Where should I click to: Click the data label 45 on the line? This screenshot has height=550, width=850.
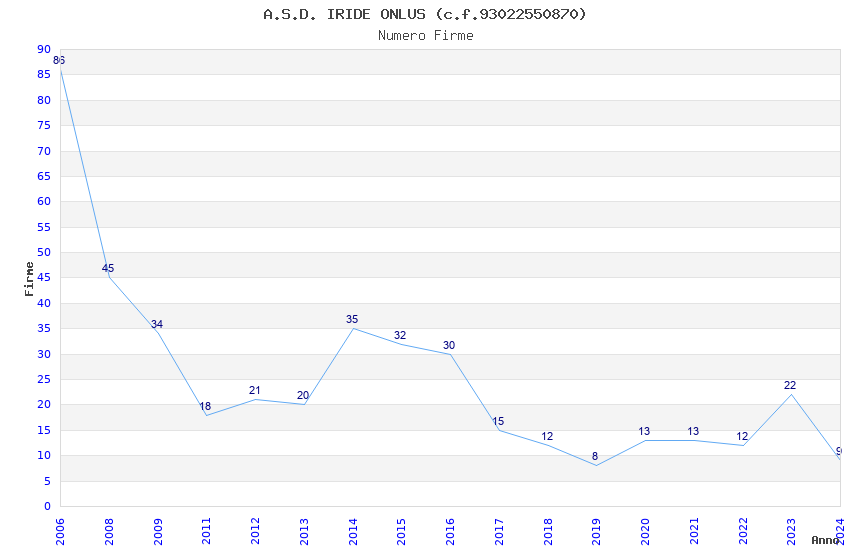point(108,268)
